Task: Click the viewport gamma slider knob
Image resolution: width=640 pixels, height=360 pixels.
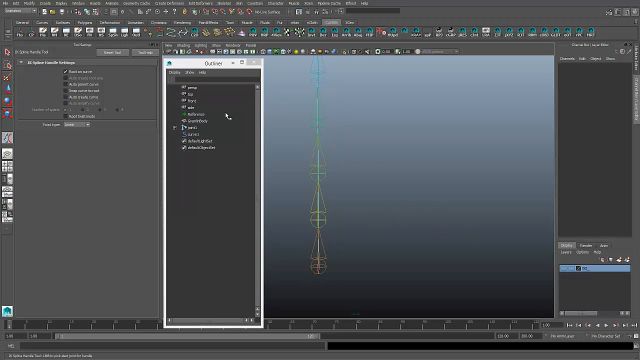Action: click(x=417, y=52)
